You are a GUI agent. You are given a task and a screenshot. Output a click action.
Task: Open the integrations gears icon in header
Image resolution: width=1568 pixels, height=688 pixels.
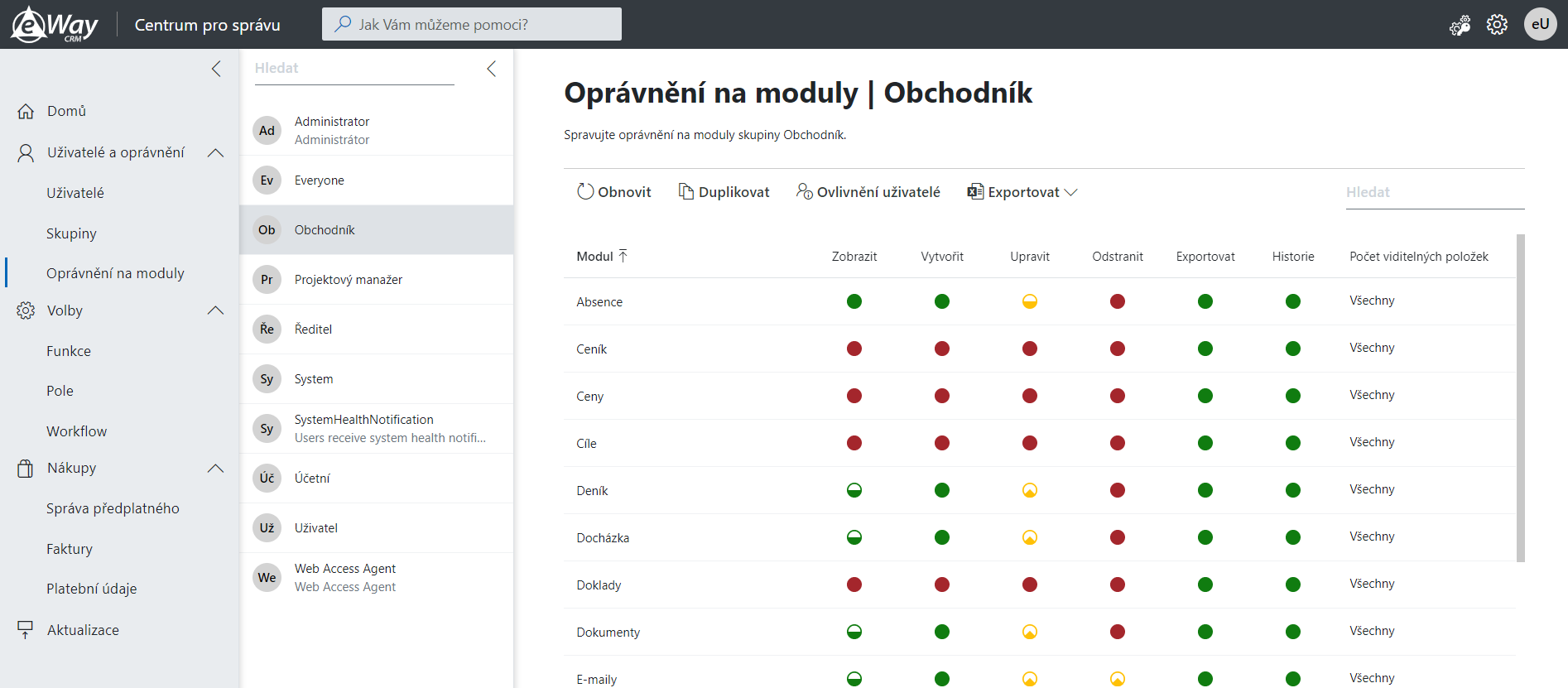[1460, 25]
